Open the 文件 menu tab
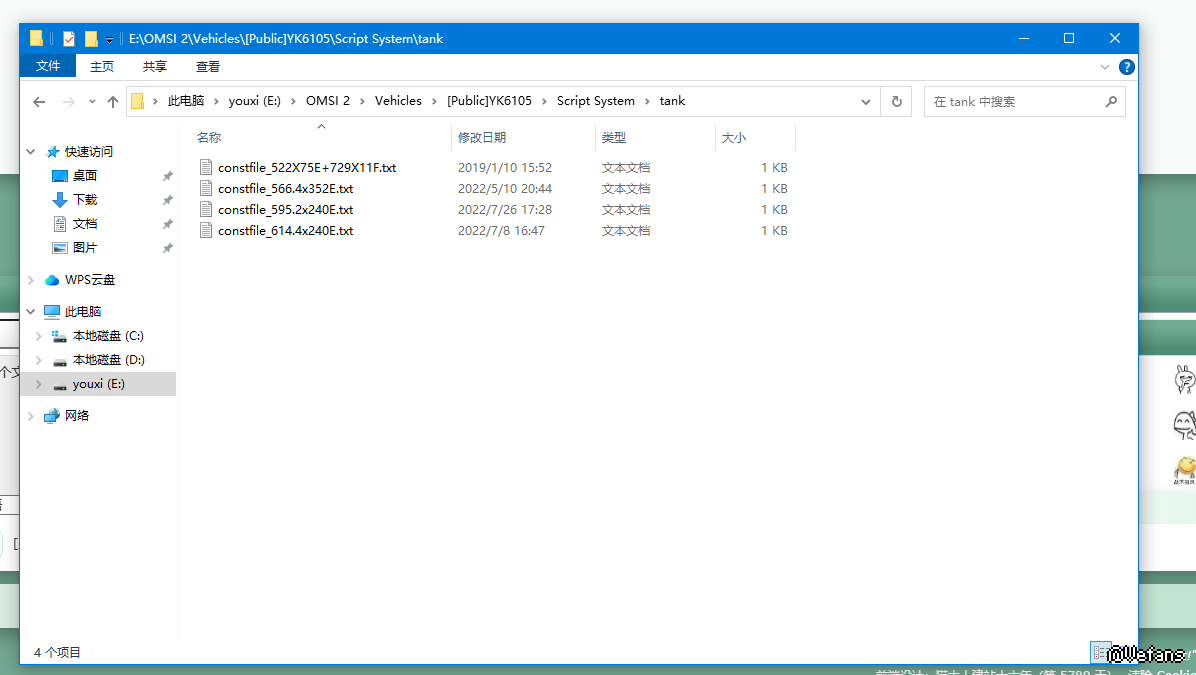The height and width of the screenshot is (675, 1196). tap(48, 67)
